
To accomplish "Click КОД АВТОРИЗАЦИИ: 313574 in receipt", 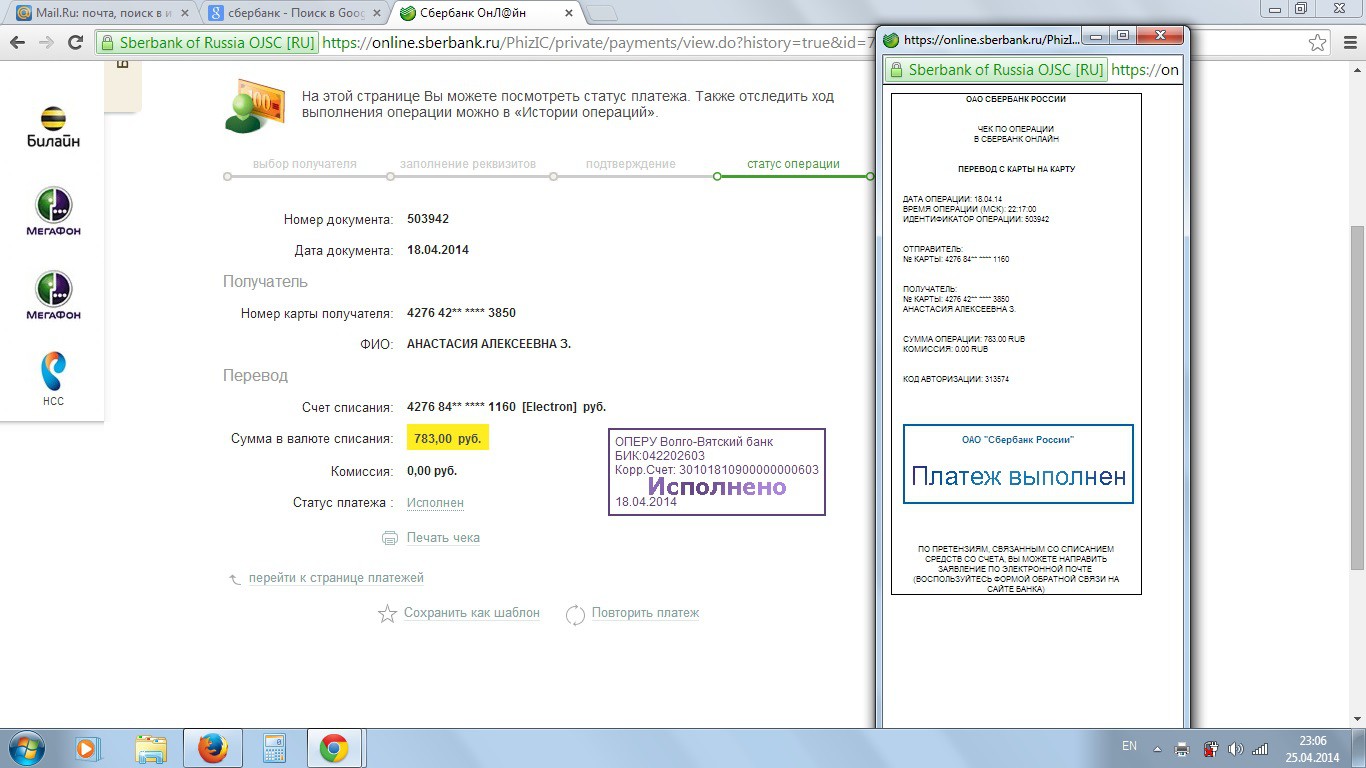I will [x=955, y=379].
